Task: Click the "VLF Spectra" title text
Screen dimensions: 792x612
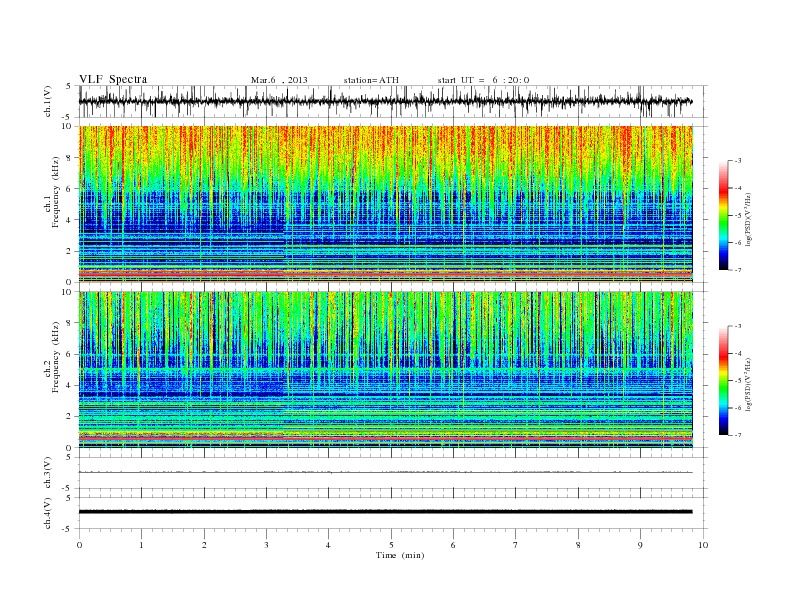Action: pos(113,79)
